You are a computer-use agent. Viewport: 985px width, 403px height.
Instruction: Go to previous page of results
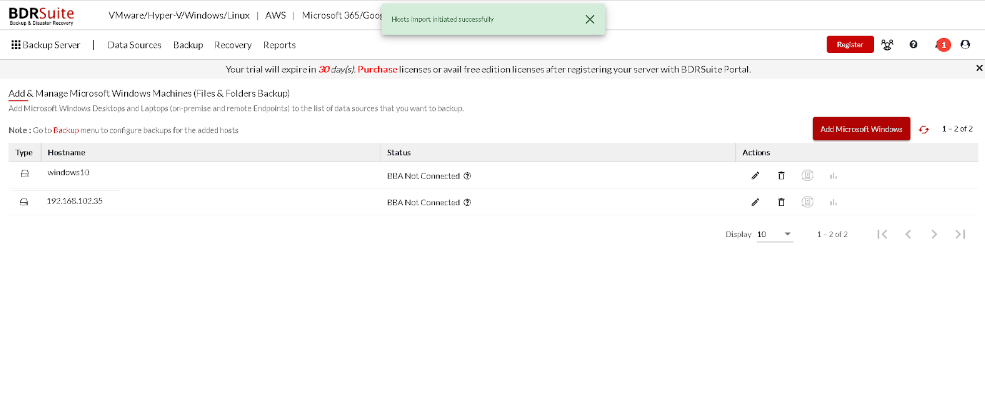(908, 234)
